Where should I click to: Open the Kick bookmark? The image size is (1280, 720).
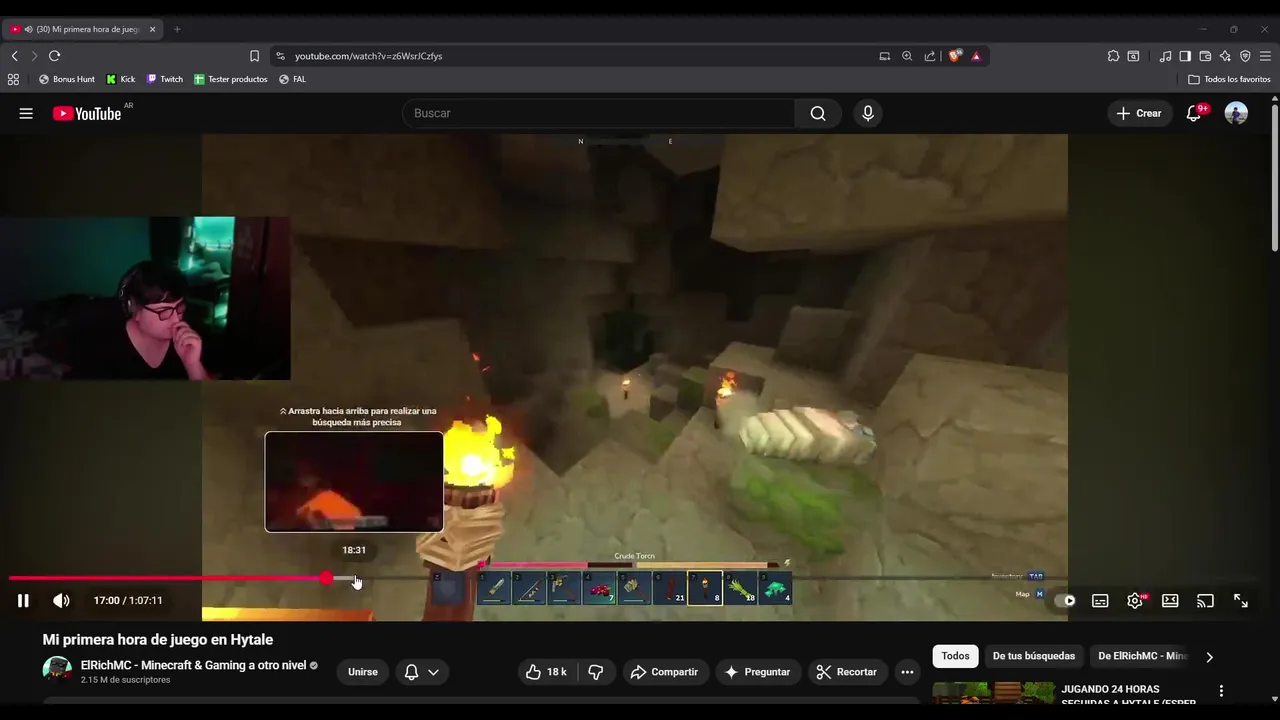pyautogui.click(x=121, y=79)
